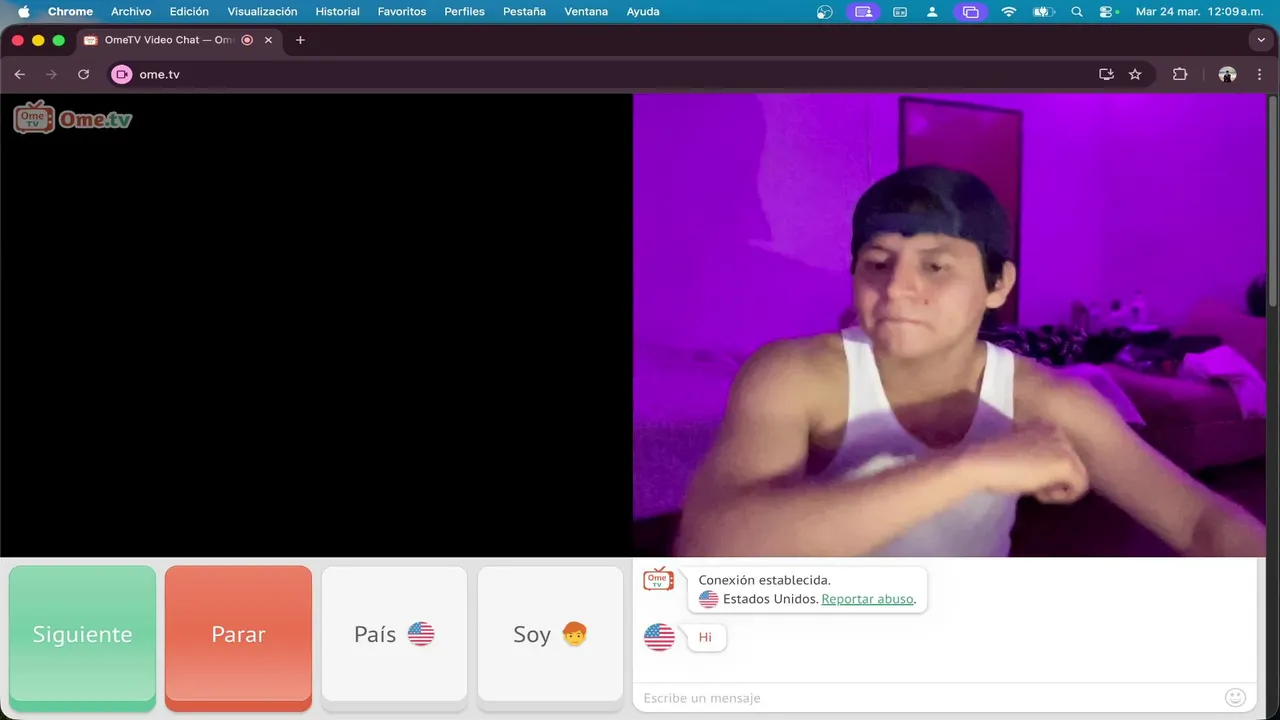Click the site info icon beside ome.tv
1280x720 pixels.
pyautogui.click(x=122, y=74)
